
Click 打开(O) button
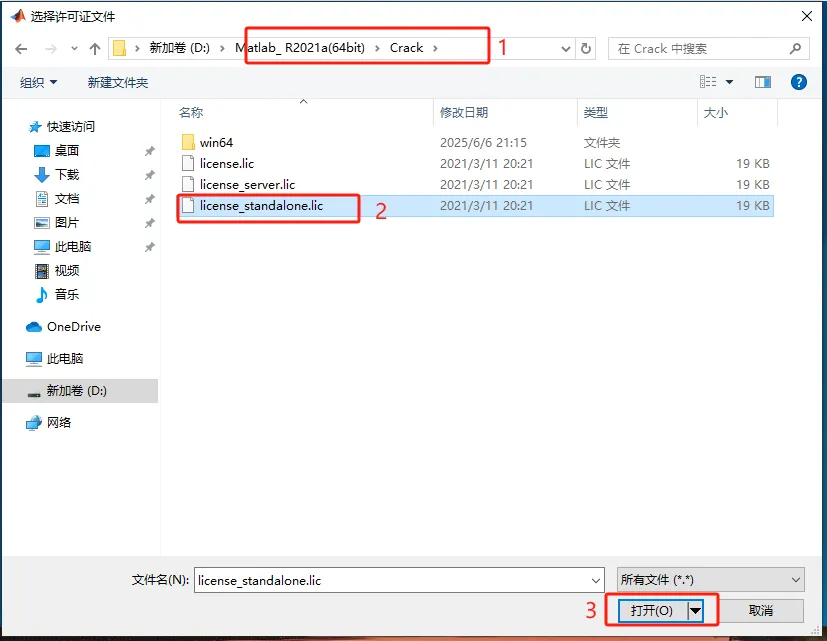(x=652, y=610)
